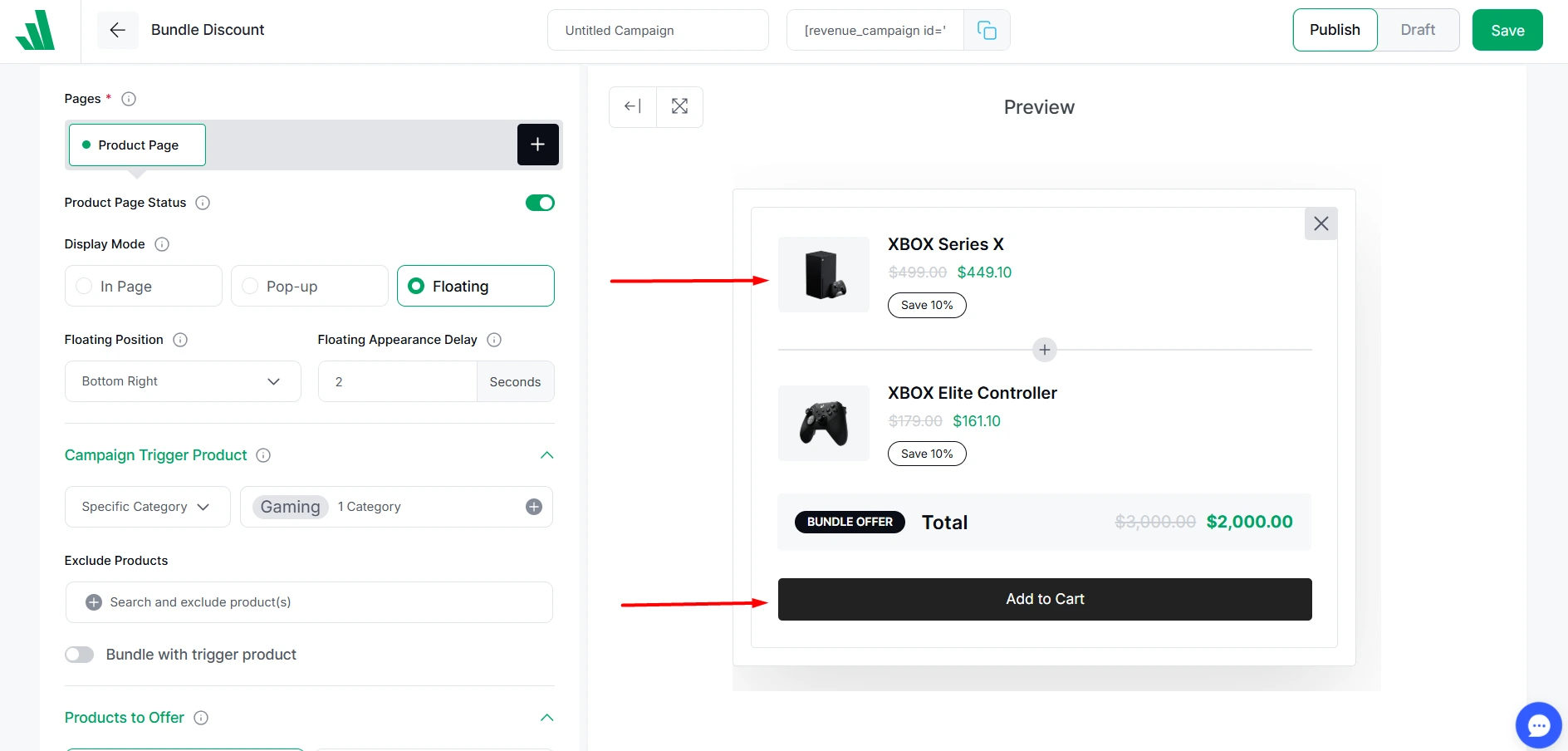Click the XBOX Elite Controller title
Viewport: 1568px width, 751px height.
point(973,393)
